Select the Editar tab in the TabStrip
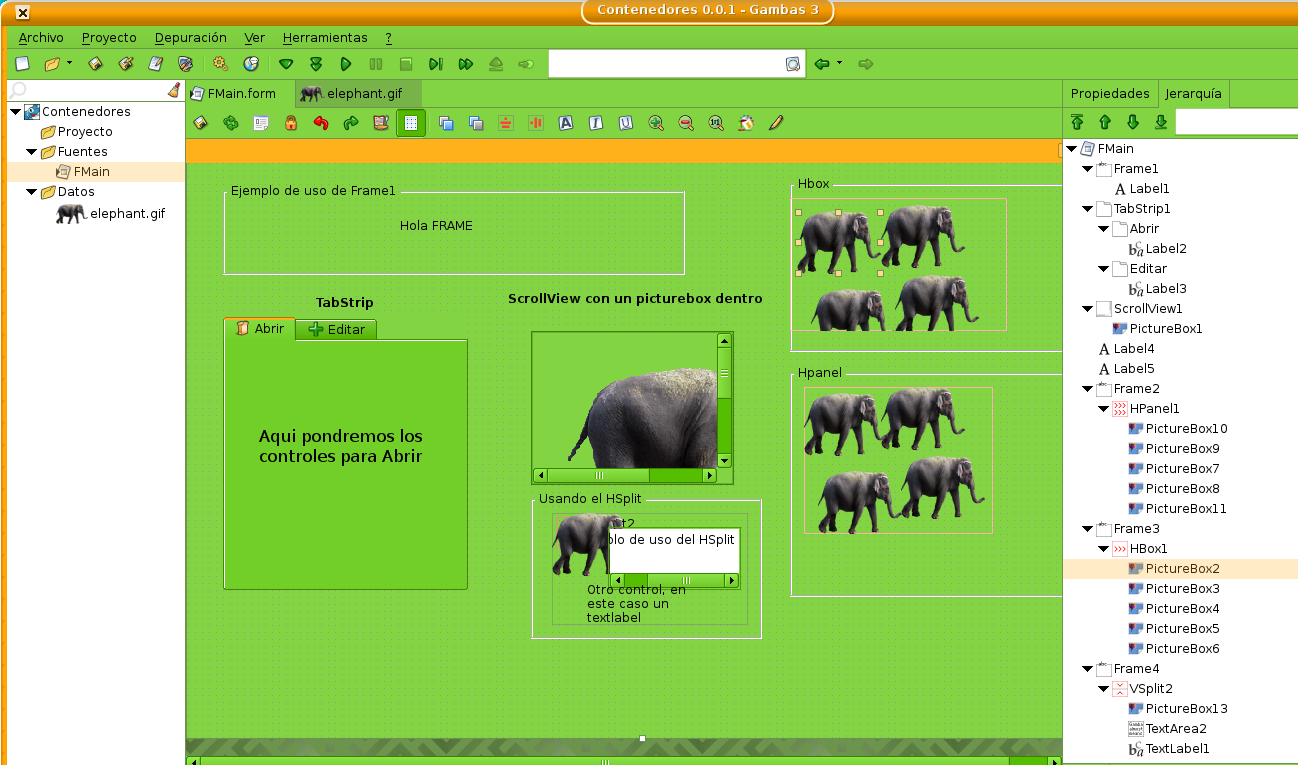Image resolution: width=1298 pixels, height=765 pixels. pyautogui.click(x=336, y=329)
